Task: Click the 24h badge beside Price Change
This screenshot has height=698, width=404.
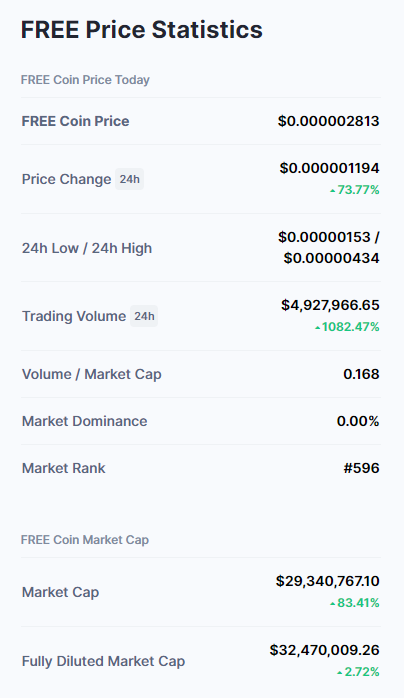Action: pos(129,179)
